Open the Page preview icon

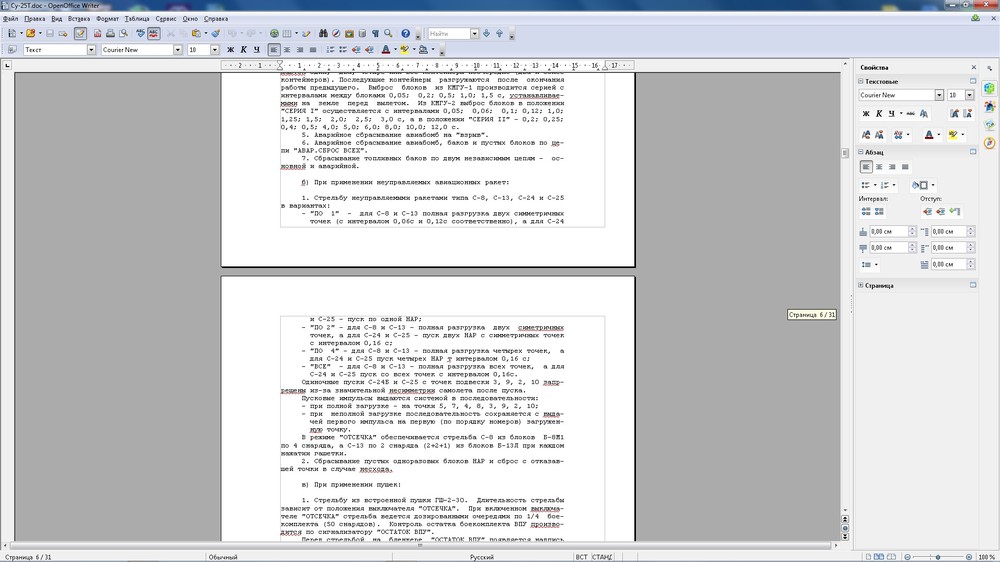(x=123, y=33)
